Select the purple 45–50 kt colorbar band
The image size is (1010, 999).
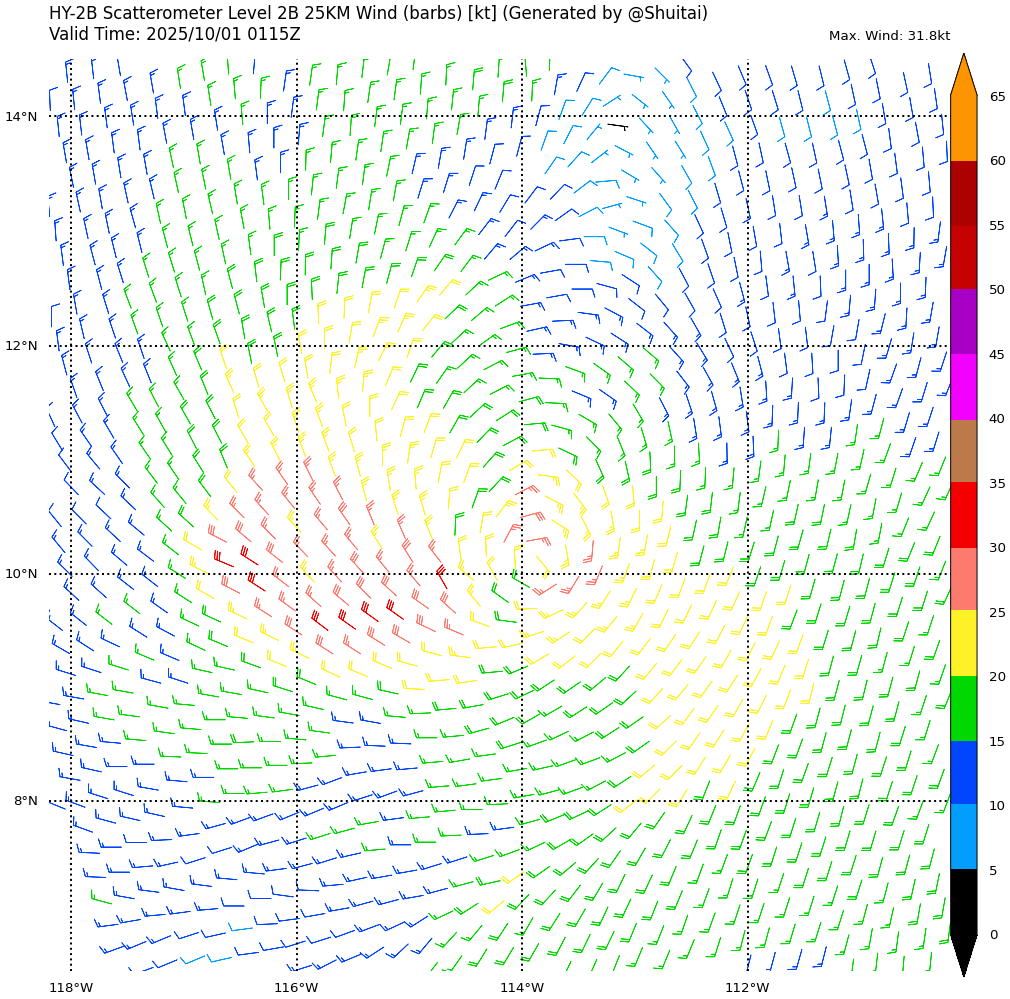(x=963, y=322)
